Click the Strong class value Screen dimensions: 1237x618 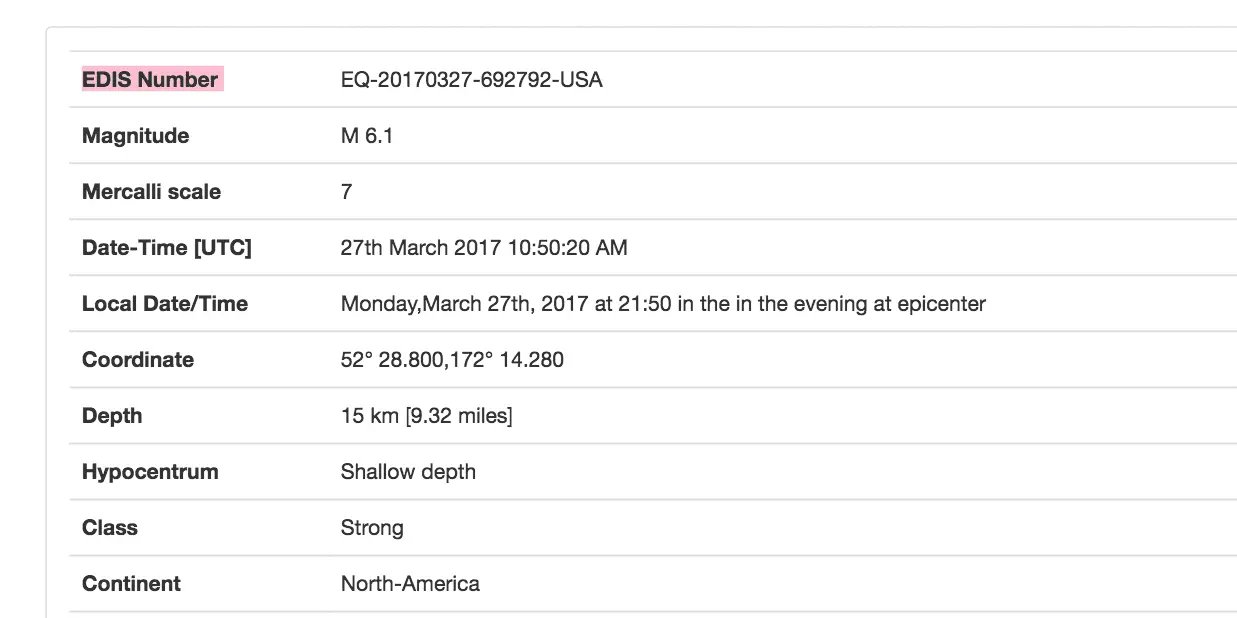(x=372, y=528)
